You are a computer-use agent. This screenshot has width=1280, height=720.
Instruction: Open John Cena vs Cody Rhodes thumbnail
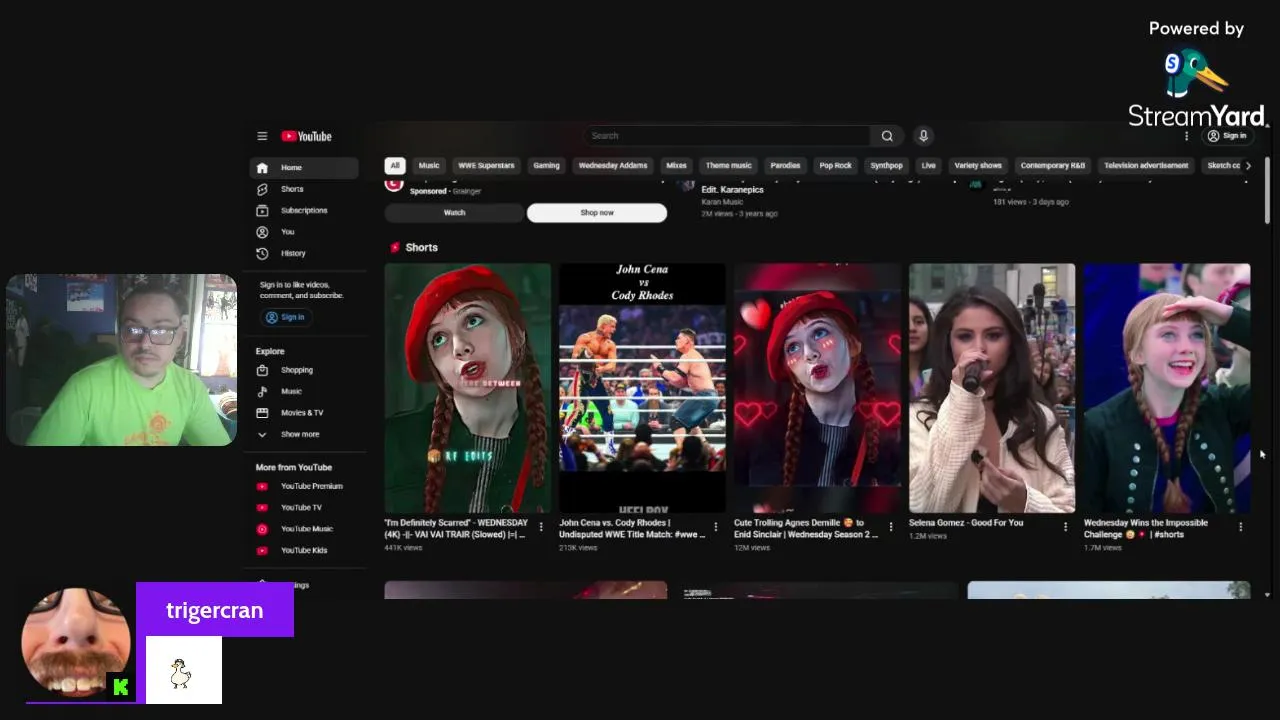click(x=642, y=388)
